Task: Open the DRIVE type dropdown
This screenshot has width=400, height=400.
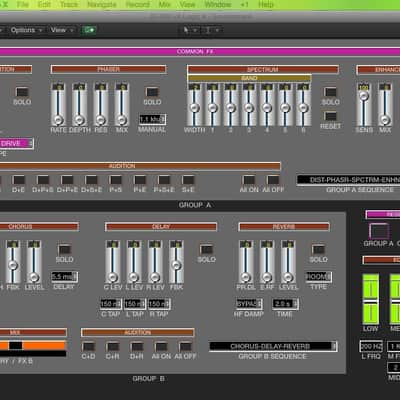Action: click(16, 144)
